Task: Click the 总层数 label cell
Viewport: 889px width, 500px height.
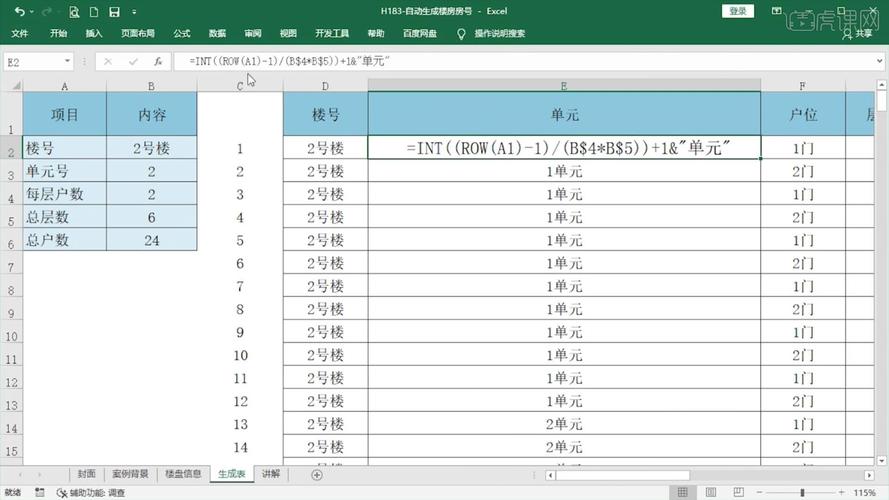Action: pyautogui.click(x=65, y=217)
